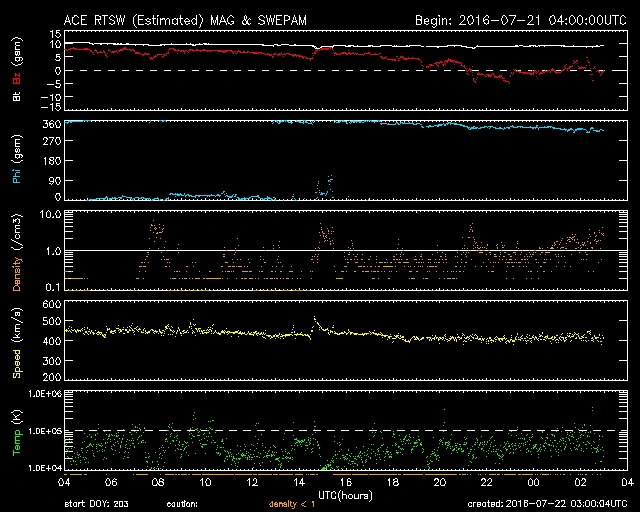Click the Phi (gsm) axis label
Viewport: 640px width, 512px height.
[15, 162]
